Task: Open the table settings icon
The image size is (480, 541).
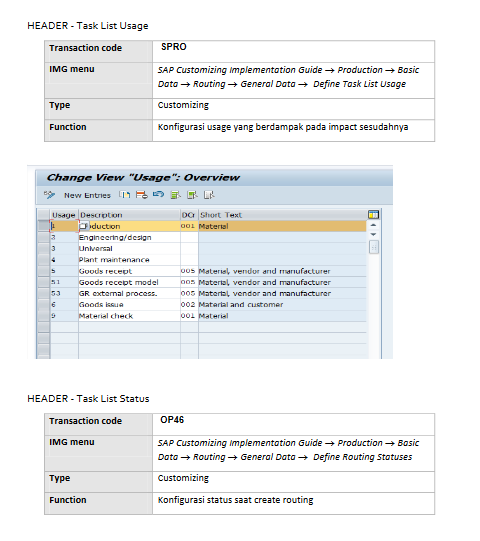Action: (373, 215)
